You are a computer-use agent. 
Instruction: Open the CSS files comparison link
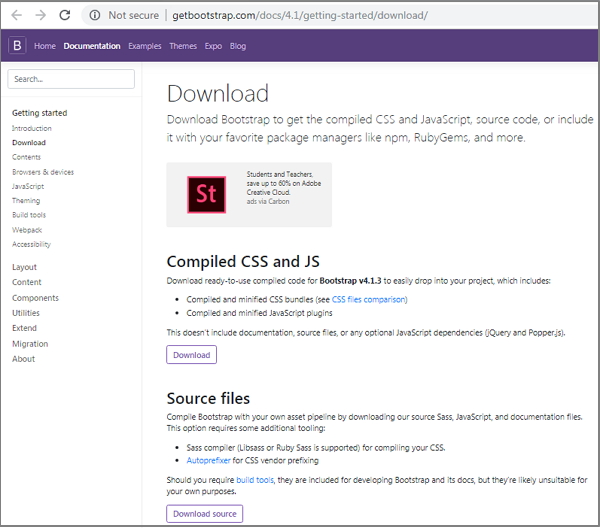[x=370, y=299]
